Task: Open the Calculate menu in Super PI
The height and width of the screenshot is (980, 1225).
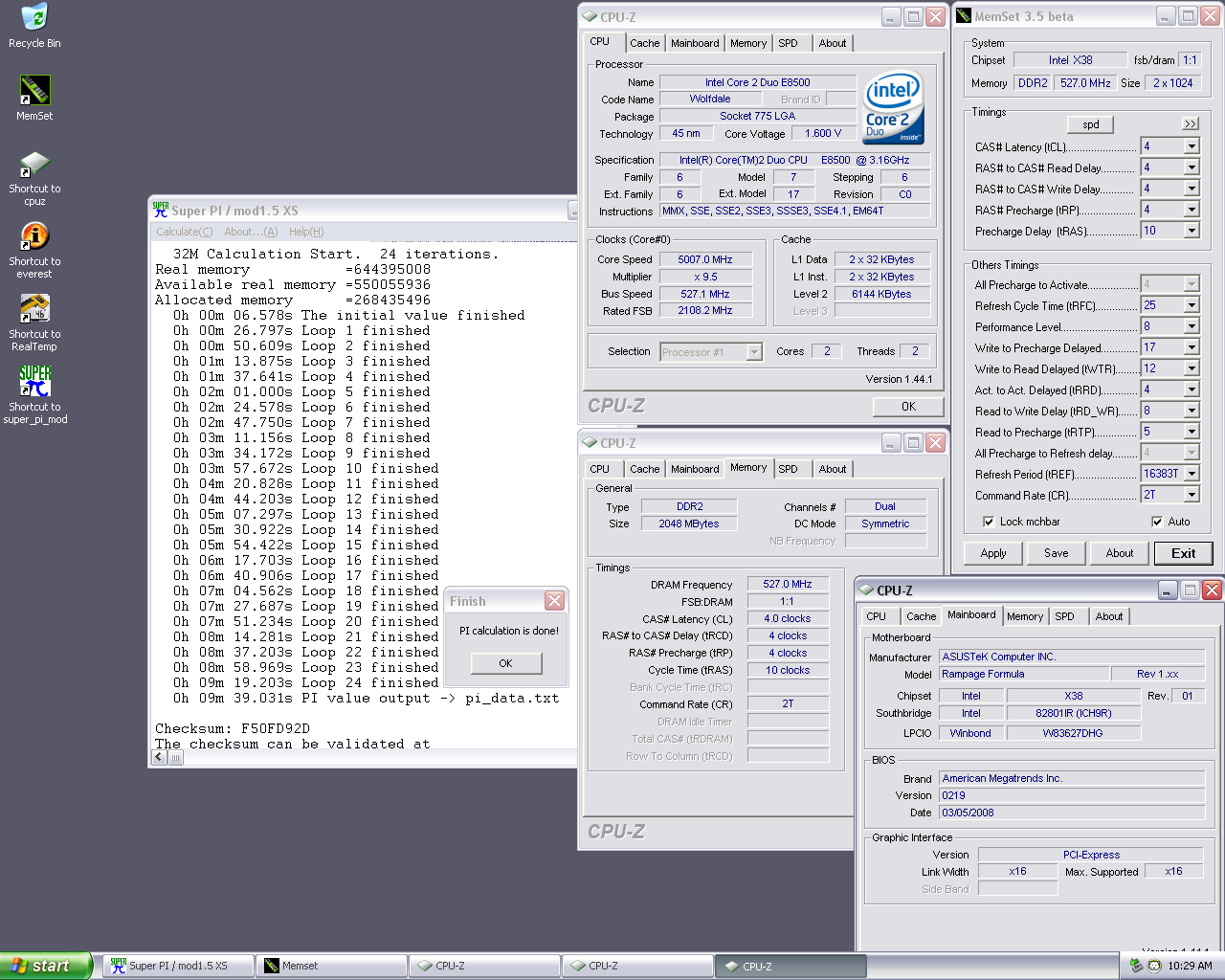Action: (x=185, y=232)
